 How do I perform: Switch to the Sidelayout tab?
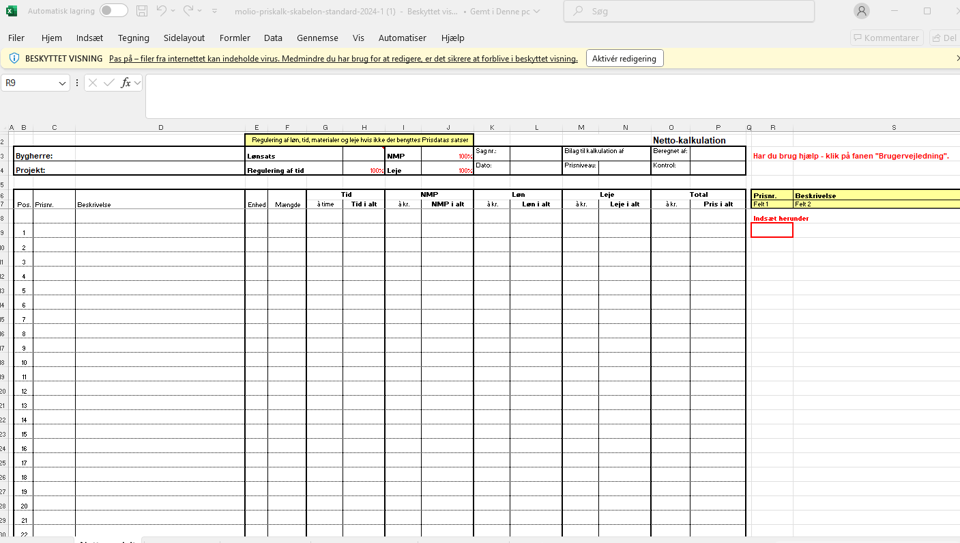(184, 38)
